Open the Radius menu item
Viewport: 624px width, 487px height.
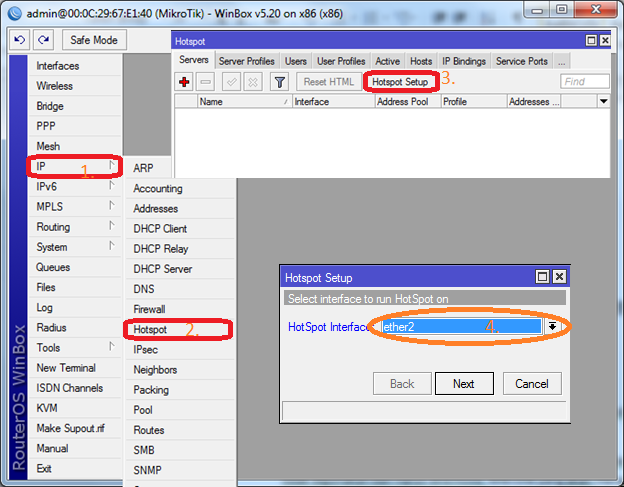tap(75, 327)
